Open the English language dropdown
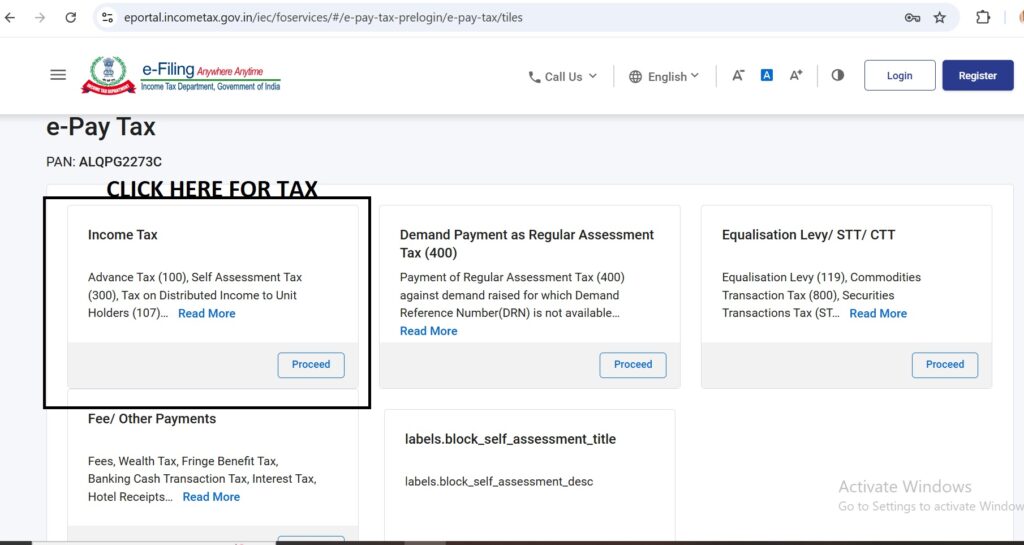Image resolution: width=1024 pixels, height=545 pixels. tap(664, 76)
